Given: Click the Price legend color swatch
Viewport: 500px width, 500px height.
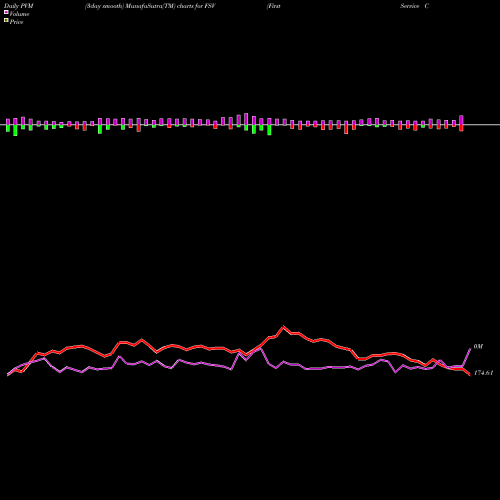Looking at the screenshot, I should coord(6,21).
